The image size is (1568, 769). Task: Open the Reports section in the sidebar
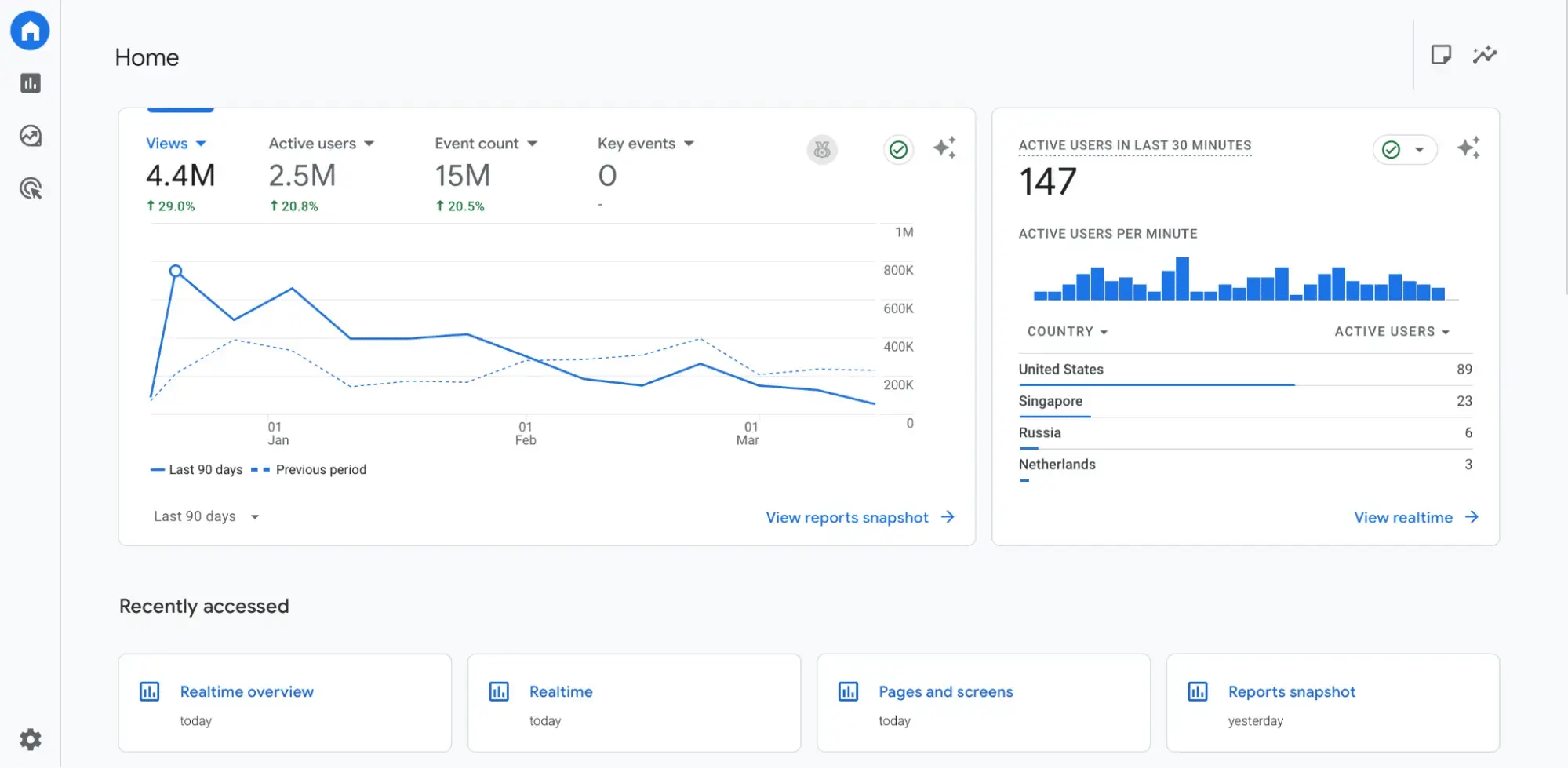(30, 82)
